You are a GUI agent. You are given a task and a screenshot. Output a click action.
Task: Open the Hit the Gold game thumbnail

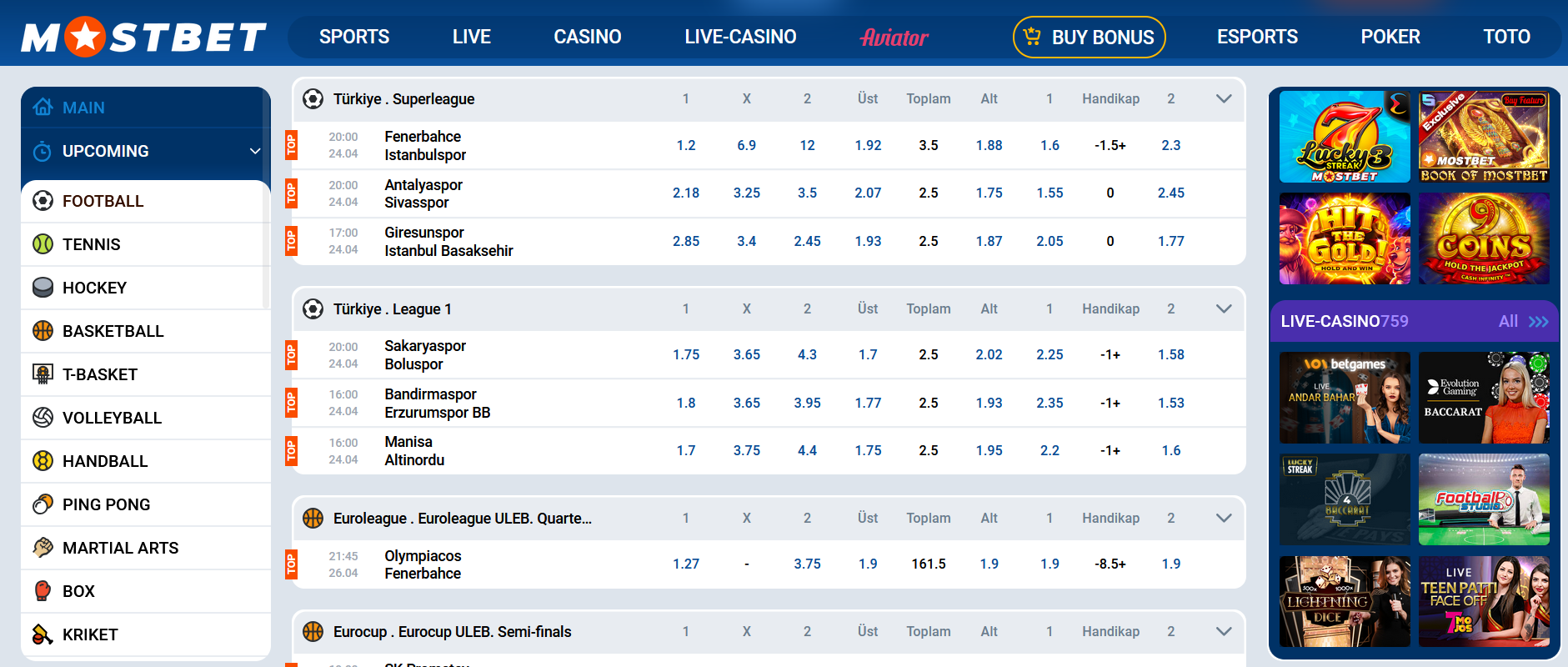point(1345,239)
